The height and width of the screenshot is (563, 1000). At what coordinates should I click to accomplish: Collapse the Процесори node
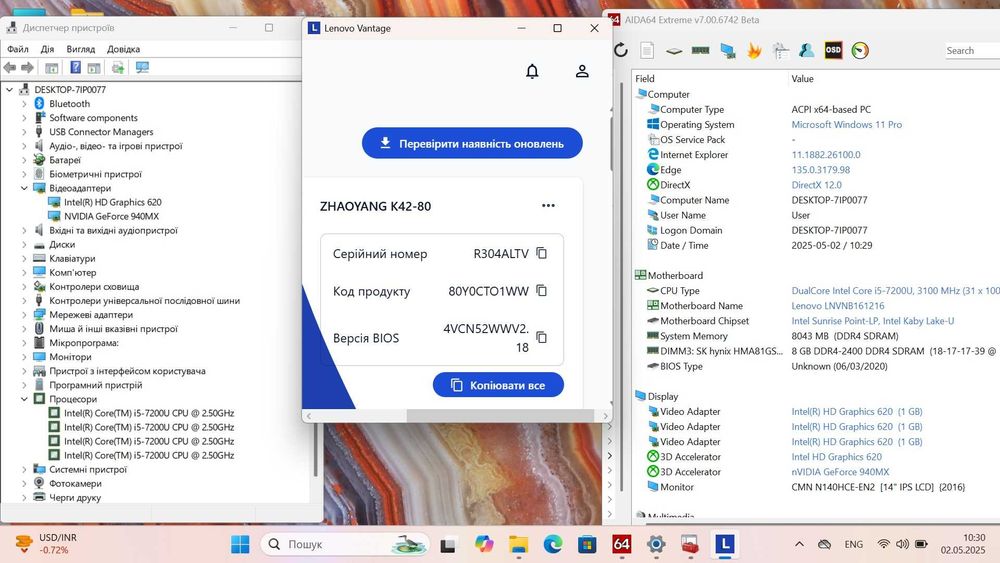[x=24, y=399]
